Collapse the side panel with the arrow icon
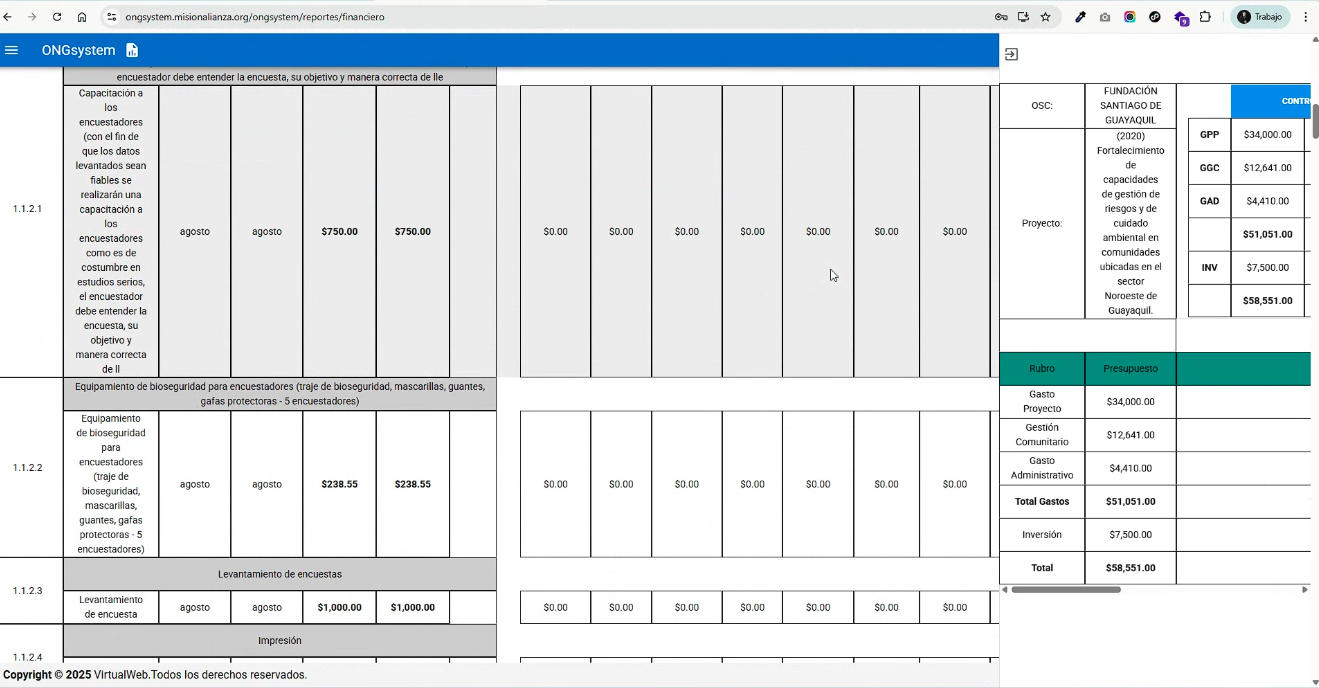Viewport: 1319px width, 688px height. 1011,55
